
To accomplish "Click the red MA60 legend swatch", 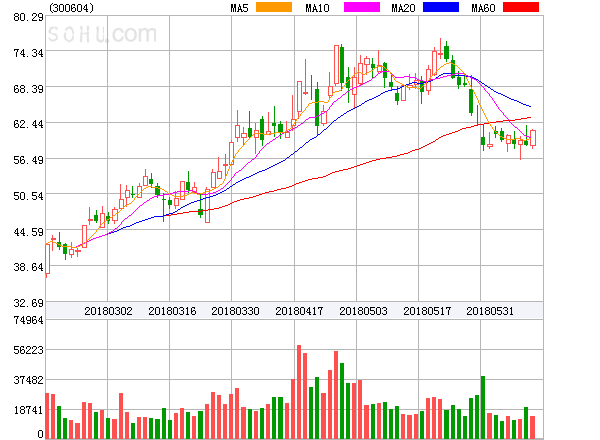I will click(x=521, y=7).
